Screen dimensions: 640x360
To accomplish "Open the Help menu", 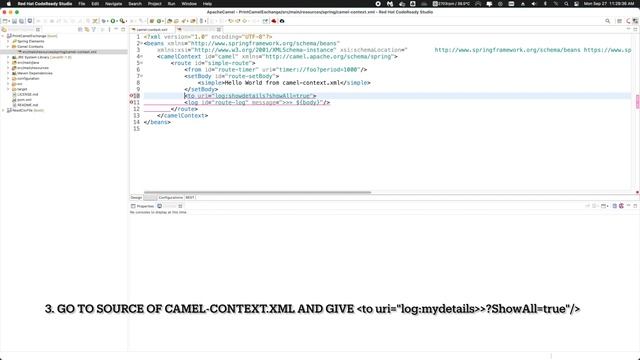I will (x=207, y=4).
